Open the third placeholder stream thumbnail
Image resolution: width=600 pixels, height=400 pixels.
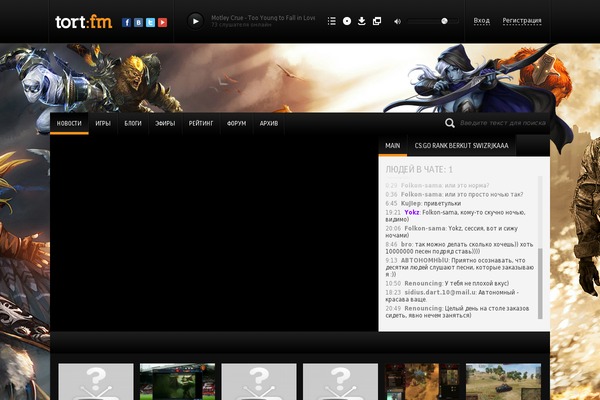click(259, 382)
